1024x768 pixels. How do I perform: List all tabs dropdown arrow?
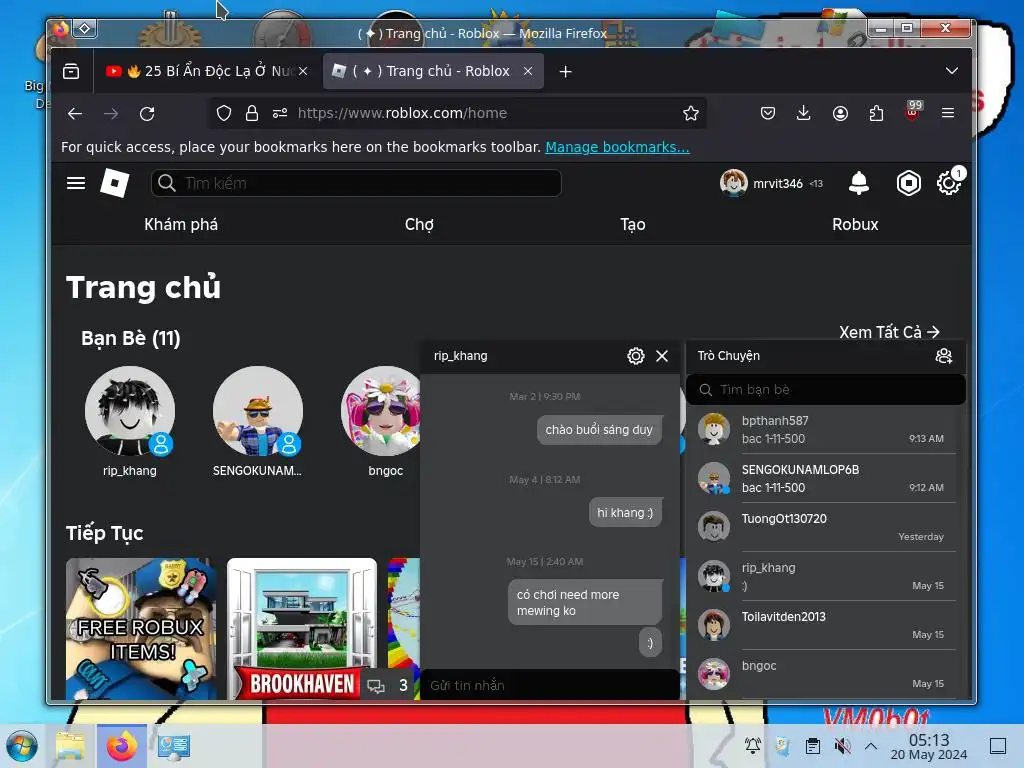[952, 71]
